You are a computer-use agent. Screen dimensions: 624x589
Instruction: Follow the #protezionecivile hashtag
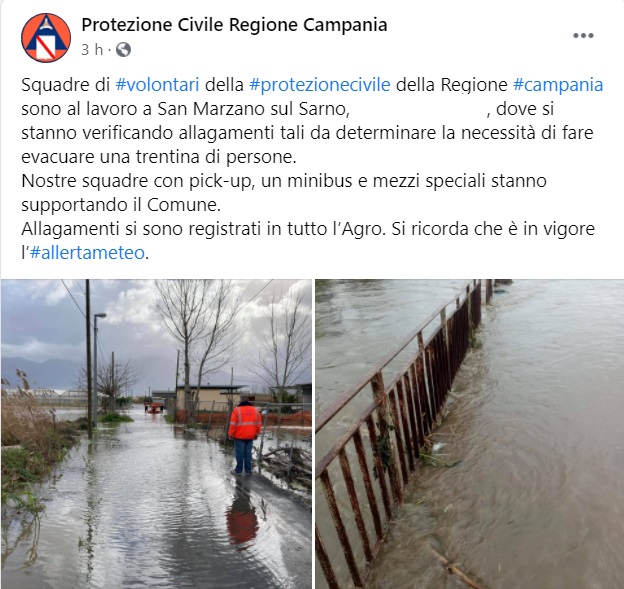click(320, 85)
